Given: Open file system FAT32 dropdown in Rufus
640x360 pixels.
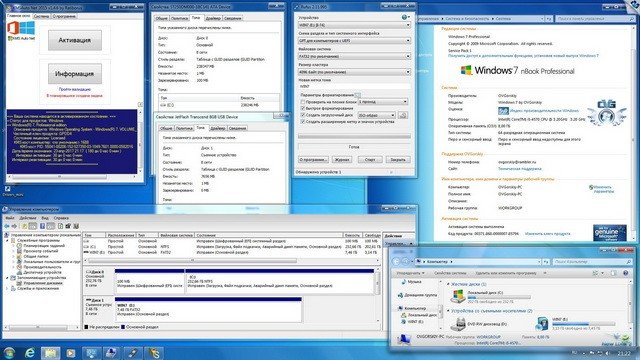Looking at the screenshot, I should [x=354, y=56].
